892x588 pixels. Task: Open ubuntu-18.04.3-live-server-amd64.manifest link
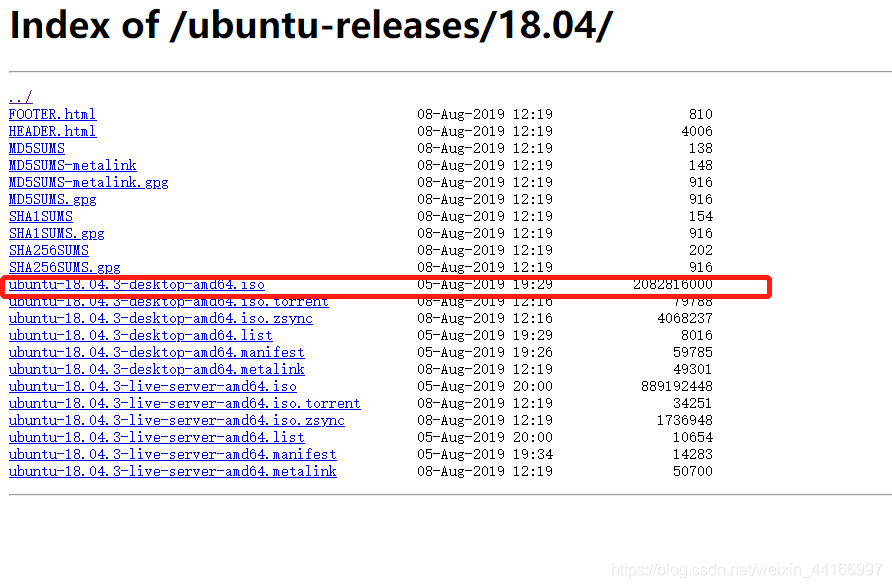pos(172,455)
